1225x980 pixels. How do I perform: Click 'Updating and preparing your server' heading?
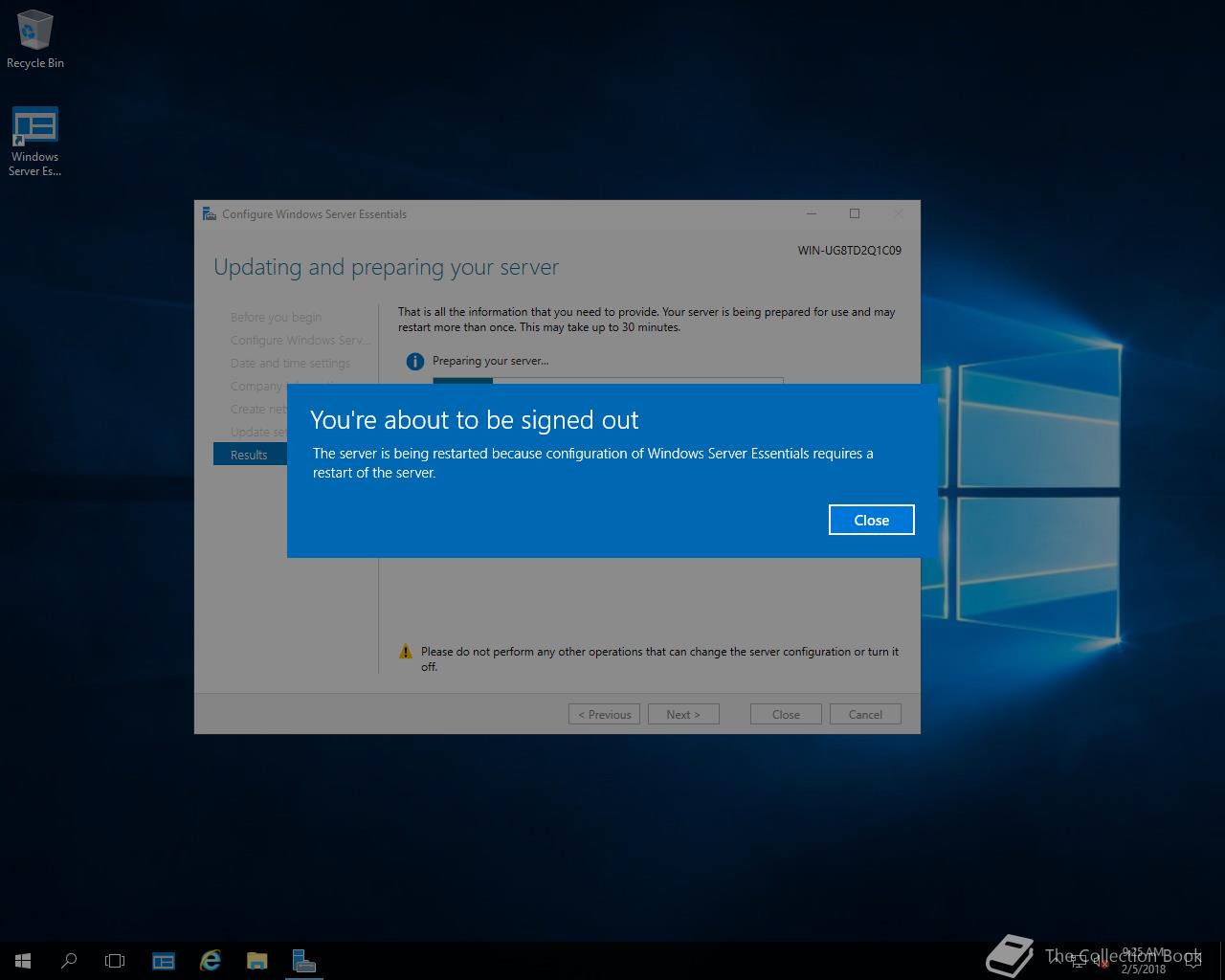point(386,267)
